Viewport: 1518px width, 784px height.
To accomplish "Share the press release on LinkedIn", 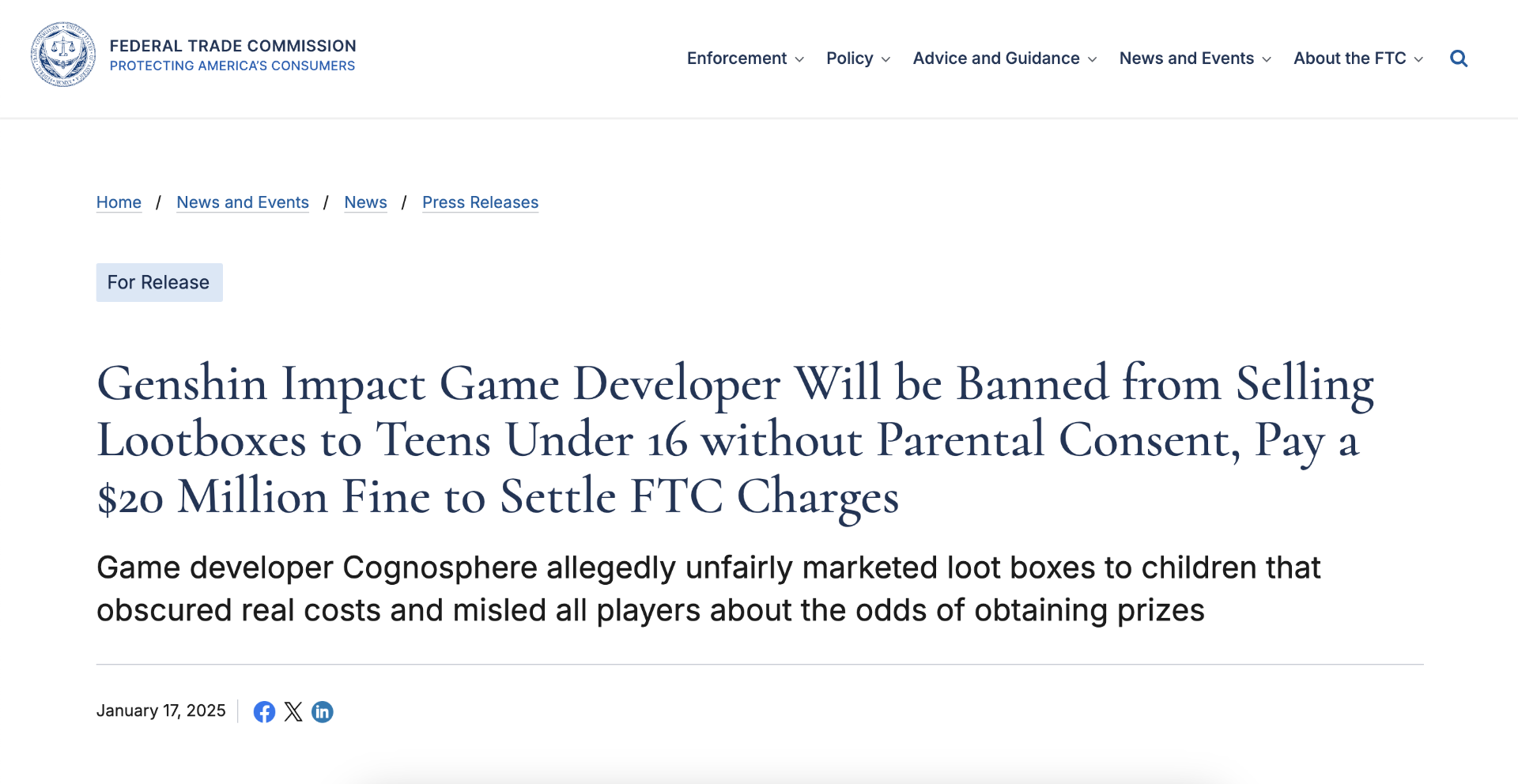I will coord(323,712).
